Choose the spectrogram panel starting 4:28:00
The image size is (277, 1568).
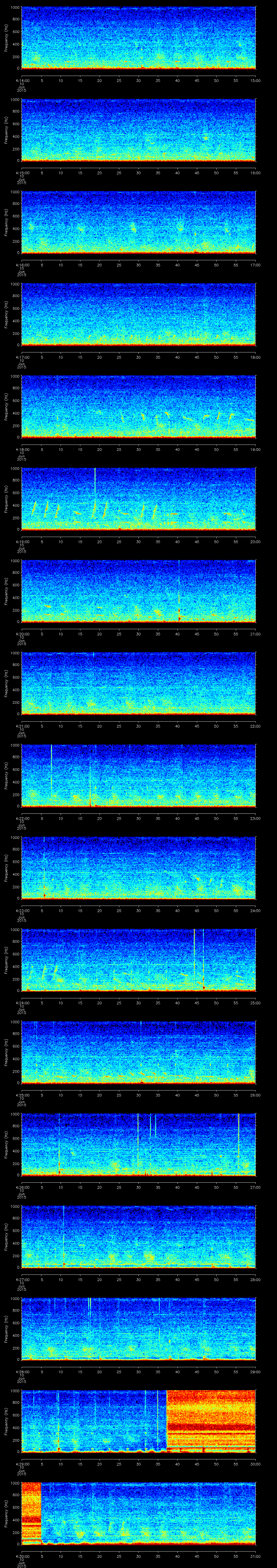coord(138,1329)
